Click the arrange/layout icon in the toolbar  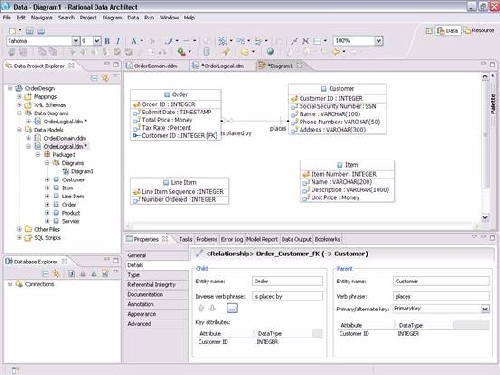tap(223, 41)
